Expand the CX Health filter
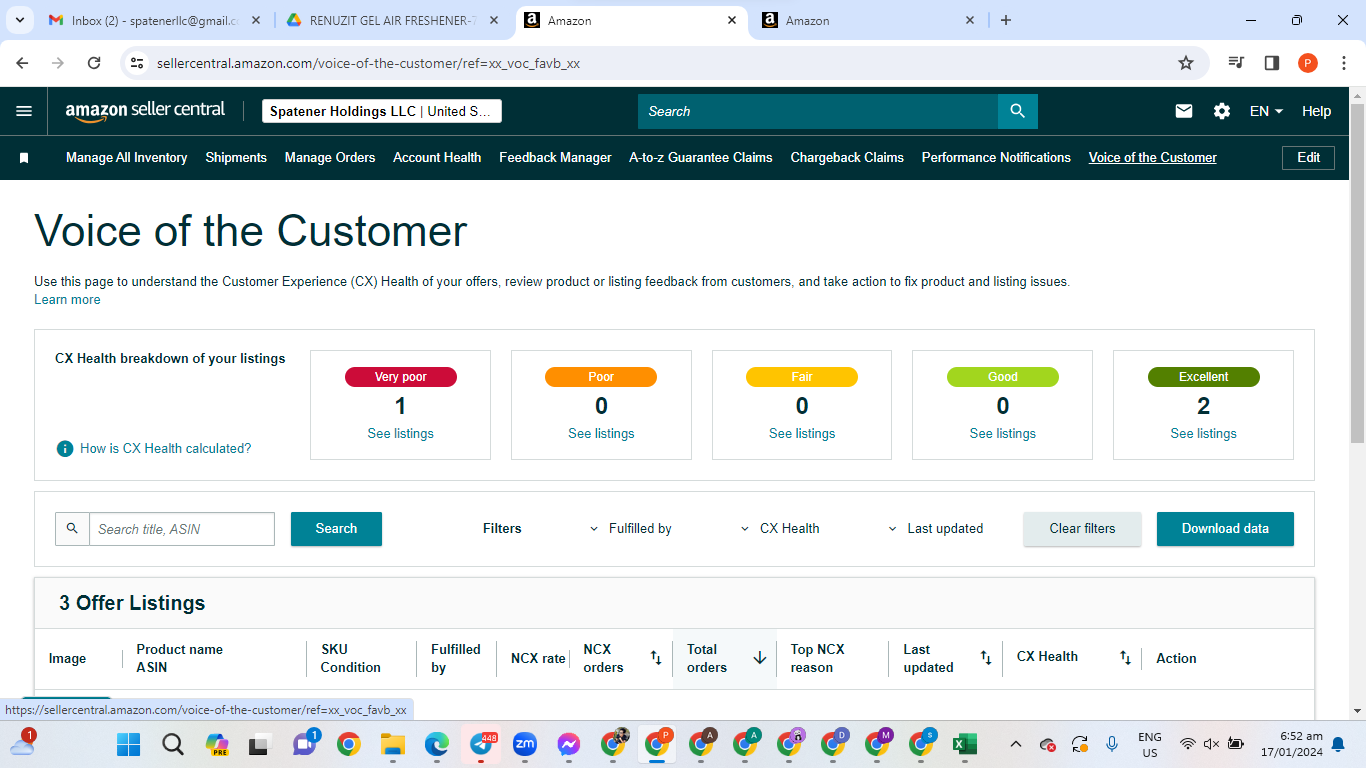The height and width of the screenshot is (768, 1366). pyautogui.click(x=780, y=528)
